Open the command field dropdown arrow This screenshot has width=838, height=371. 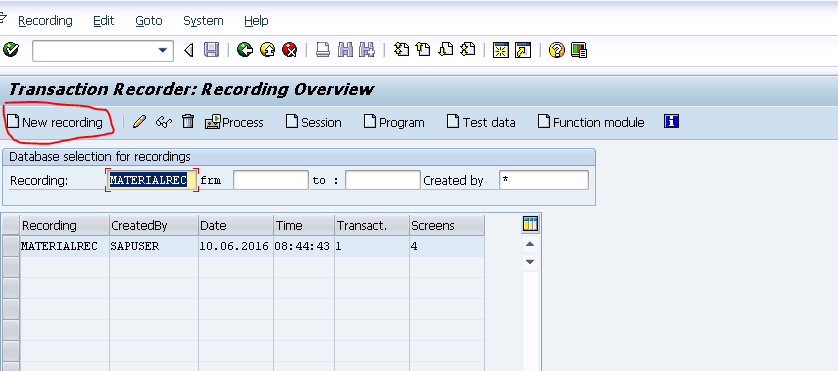click(162, 51)
